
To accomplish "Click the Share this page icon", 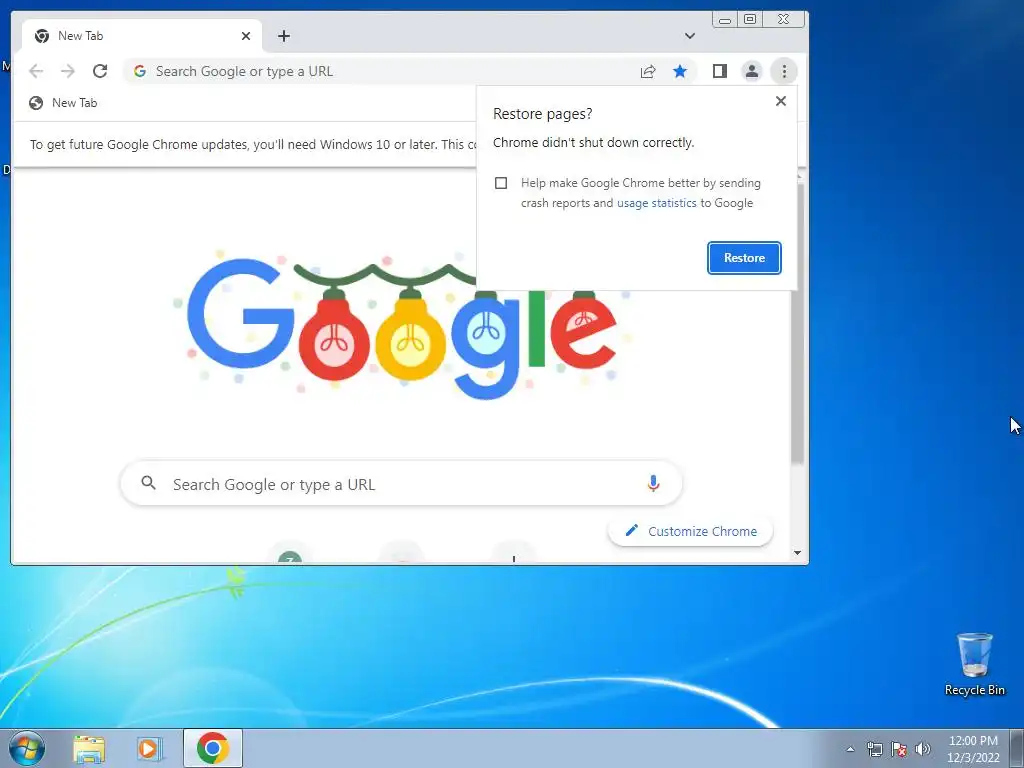I will [x=648, y=71].
